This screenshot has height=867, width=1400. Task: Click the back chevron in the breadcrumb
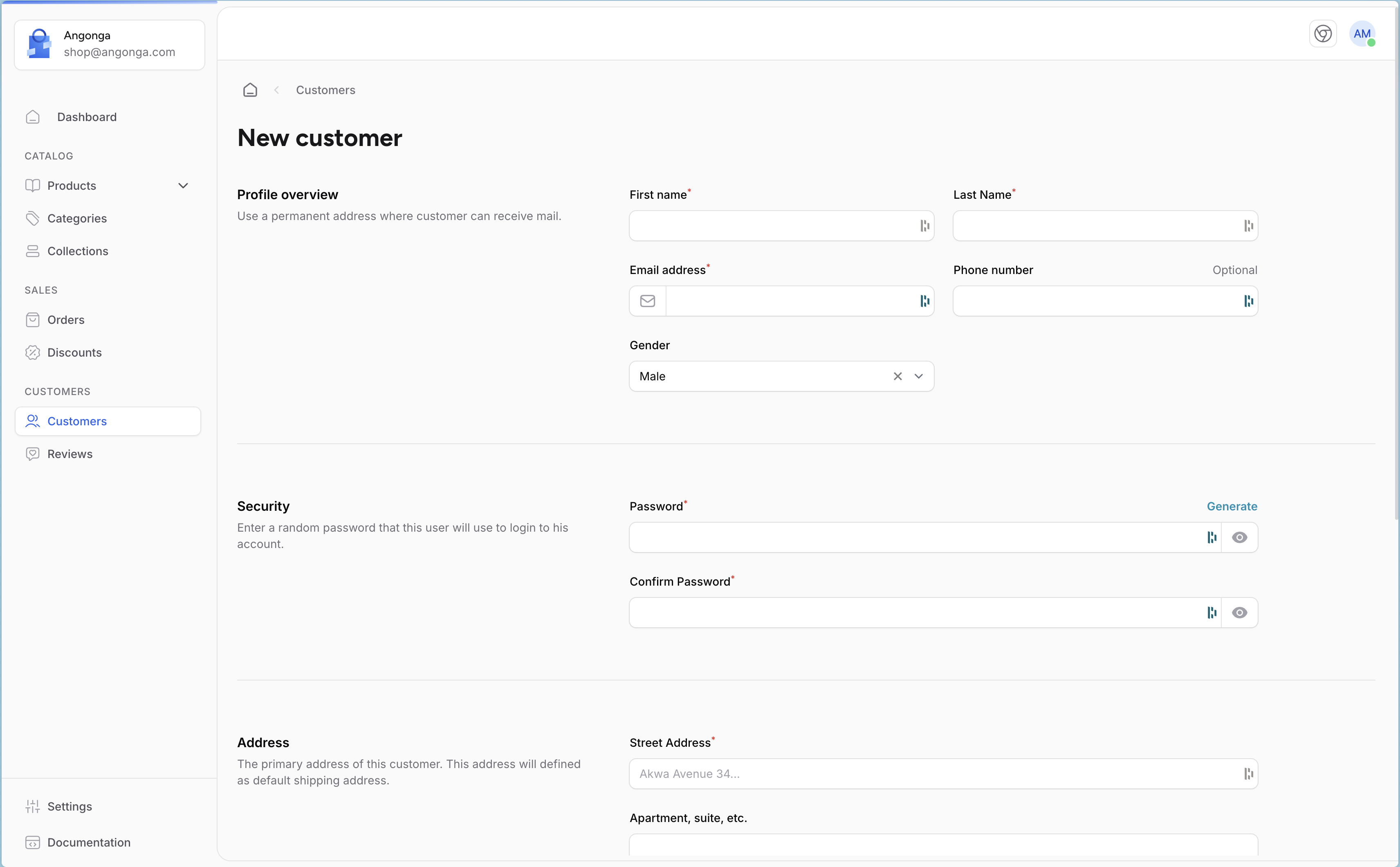(277, 90)
